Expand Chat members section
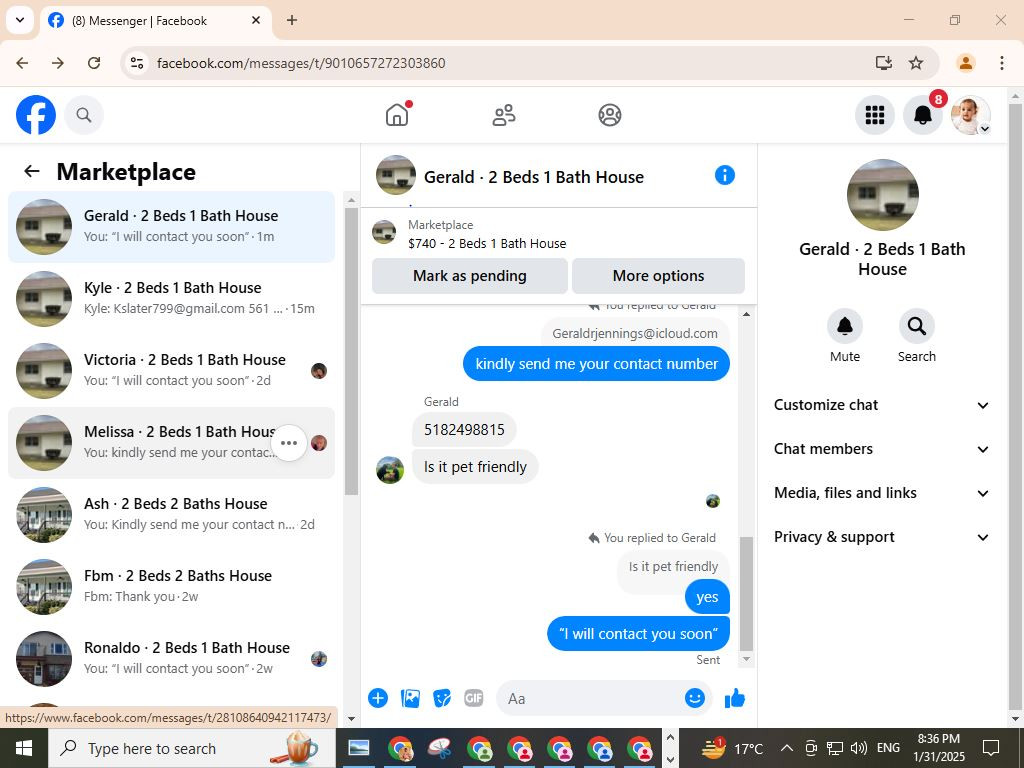The image size is (1024, 768). (882, 449)
